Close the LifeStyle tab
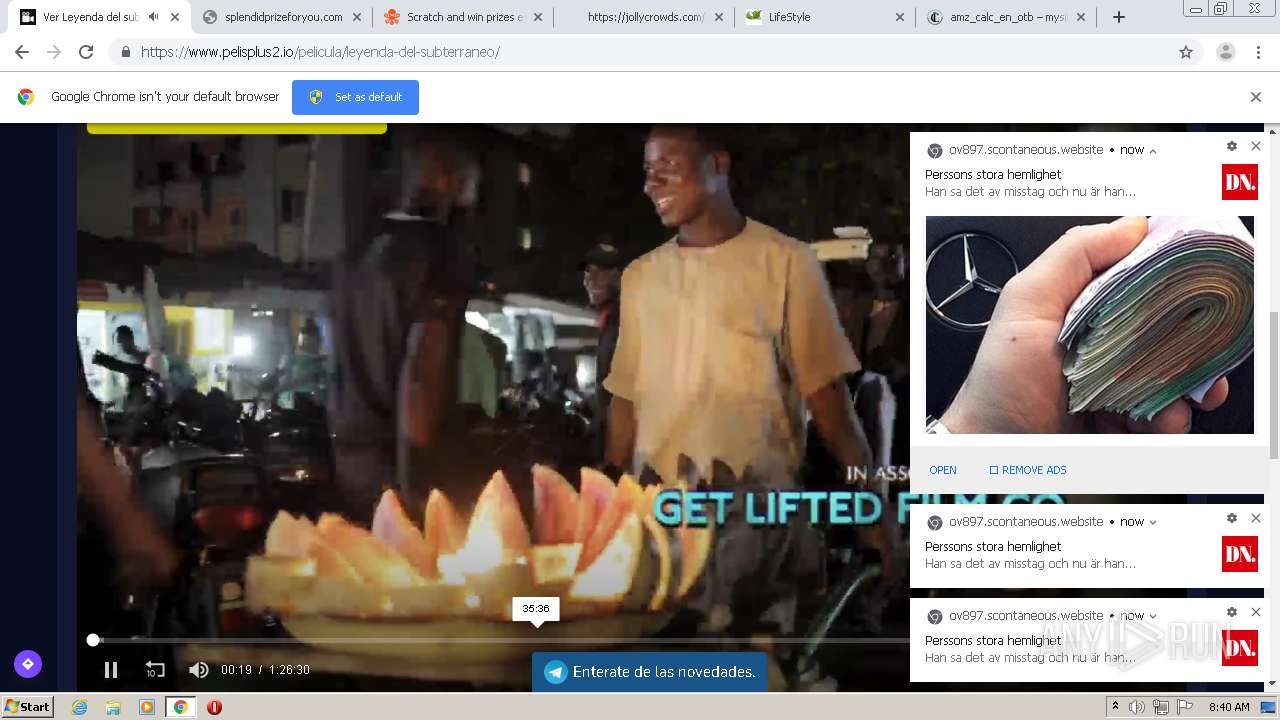Viewport: 1280px width, 720px height. point(899,17)
